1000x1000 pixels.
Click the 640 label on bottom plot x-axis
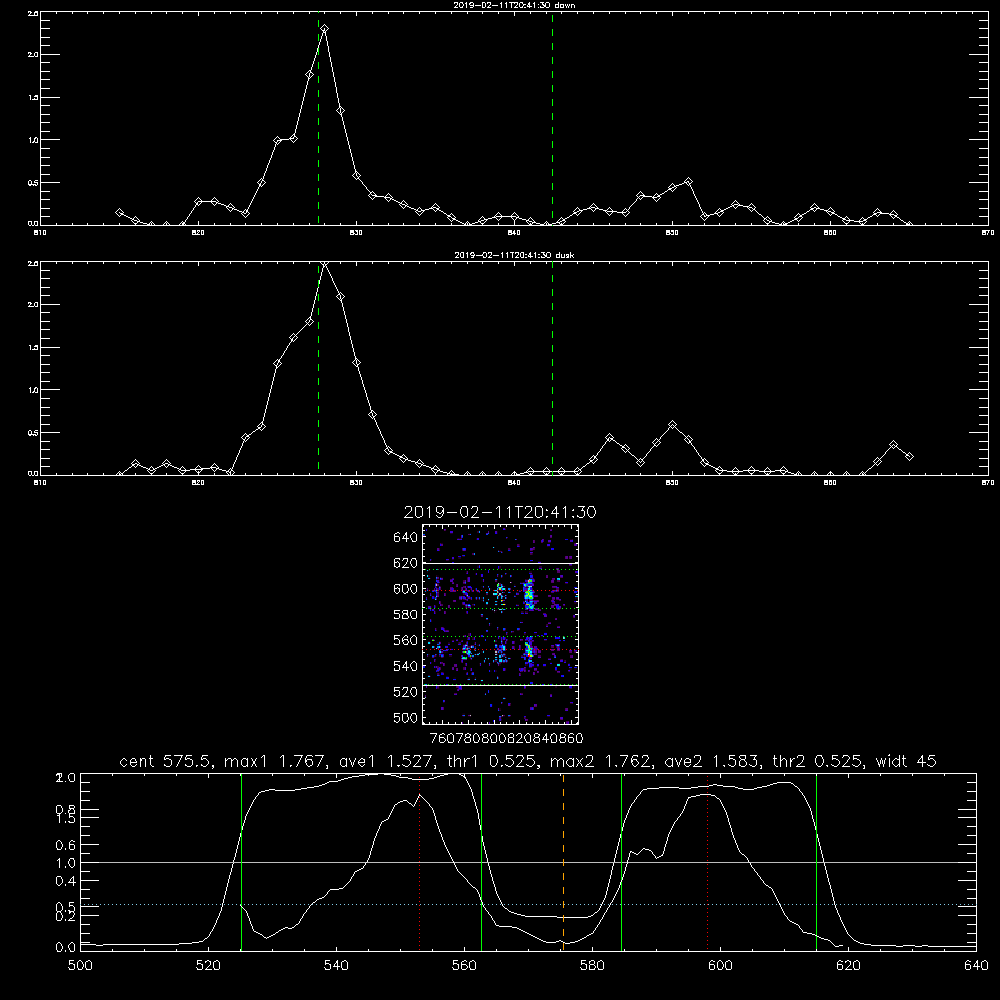[976, 966]
